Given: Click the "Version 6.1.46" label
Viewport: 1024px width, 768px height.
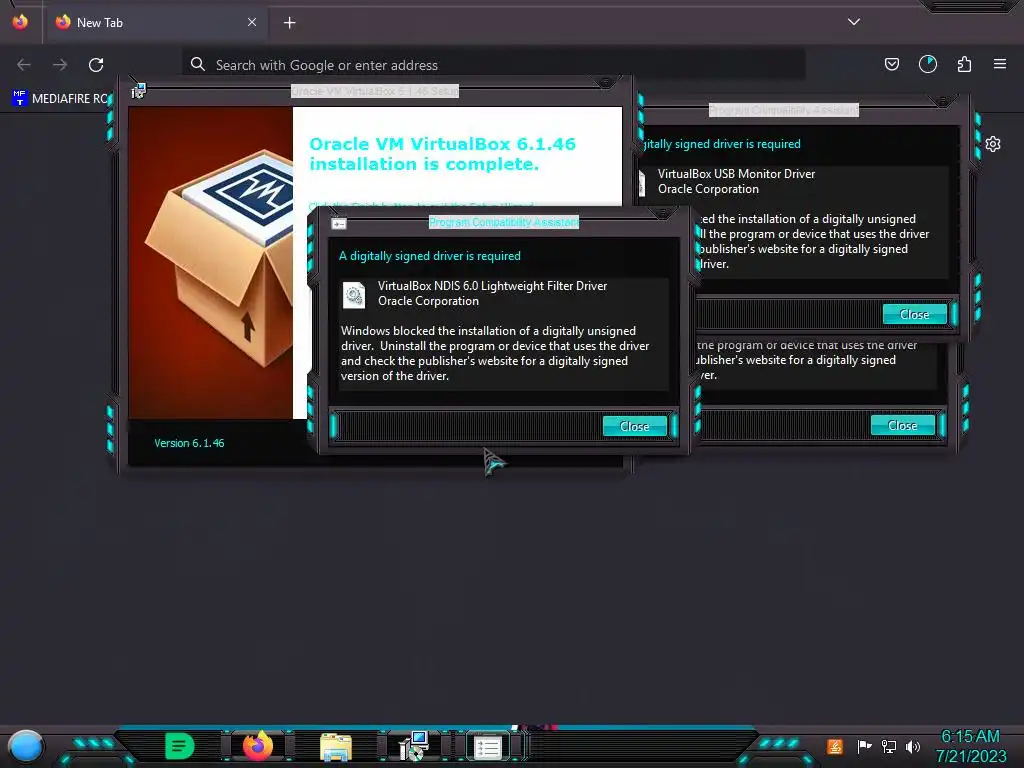Looking at the screenshot, I should 189,443.
